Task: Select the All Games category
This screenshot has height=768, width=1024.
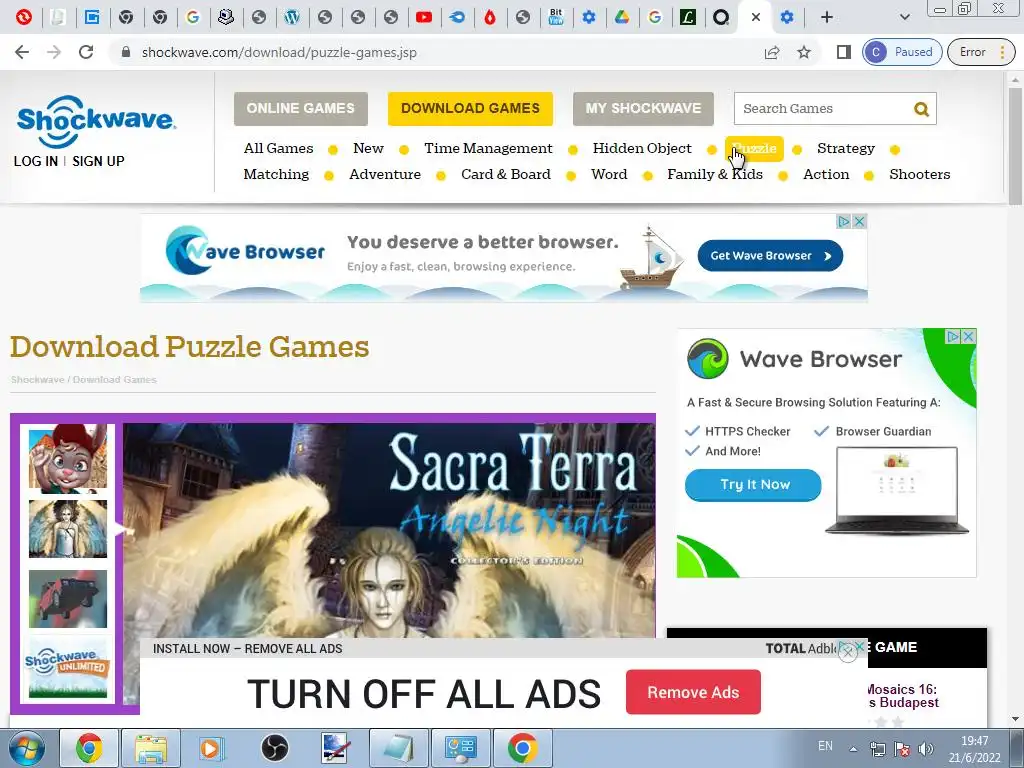Action: [278, 148]
